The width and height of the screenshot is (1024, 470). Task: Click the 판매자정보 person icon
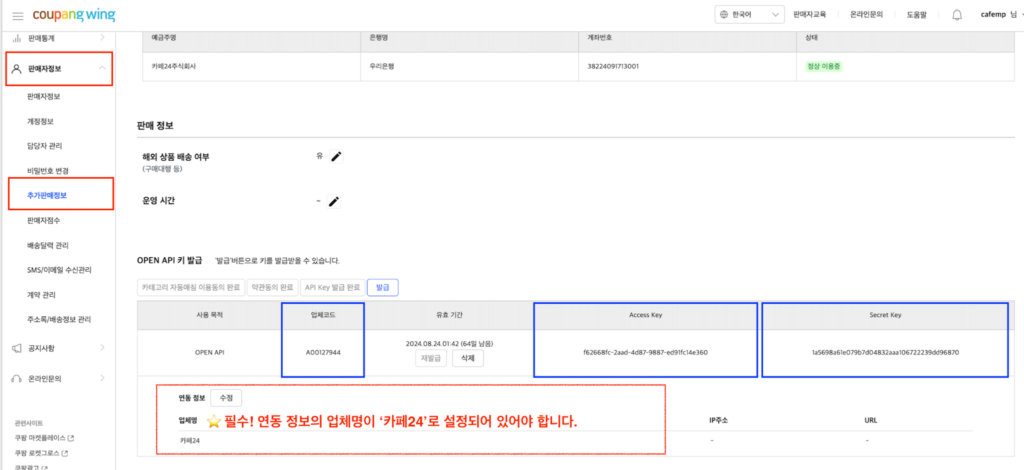pyautogui.click(x=17, y=69)
